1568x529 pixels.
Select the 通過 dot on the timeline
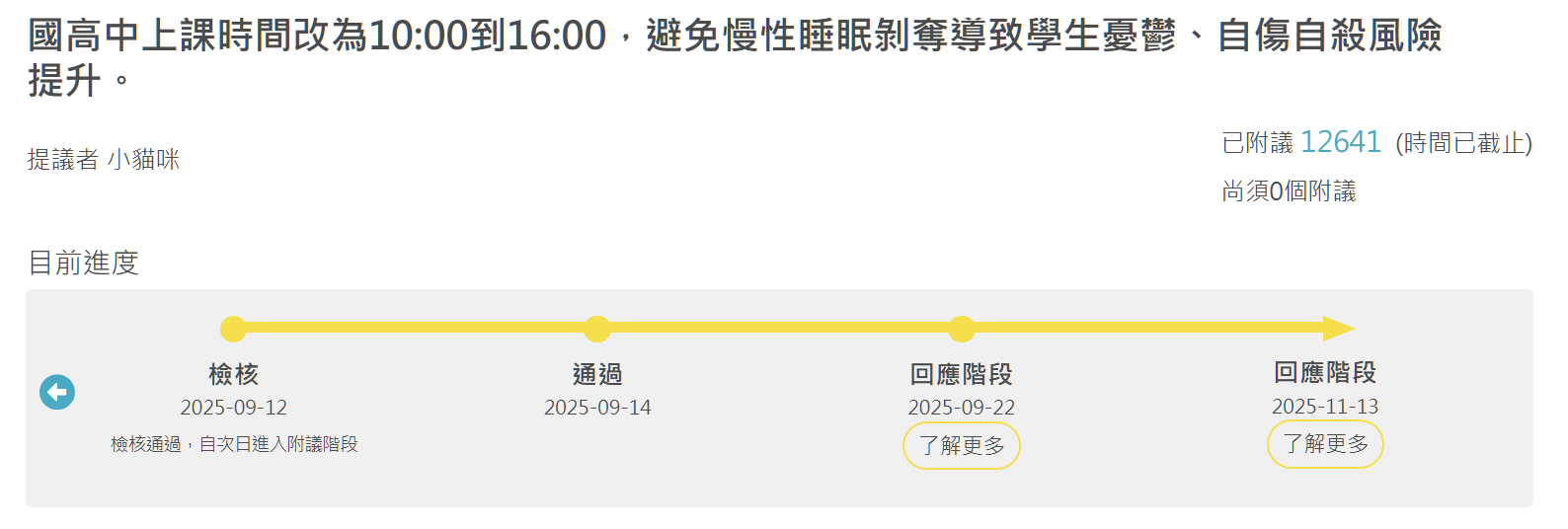[597, 329]
